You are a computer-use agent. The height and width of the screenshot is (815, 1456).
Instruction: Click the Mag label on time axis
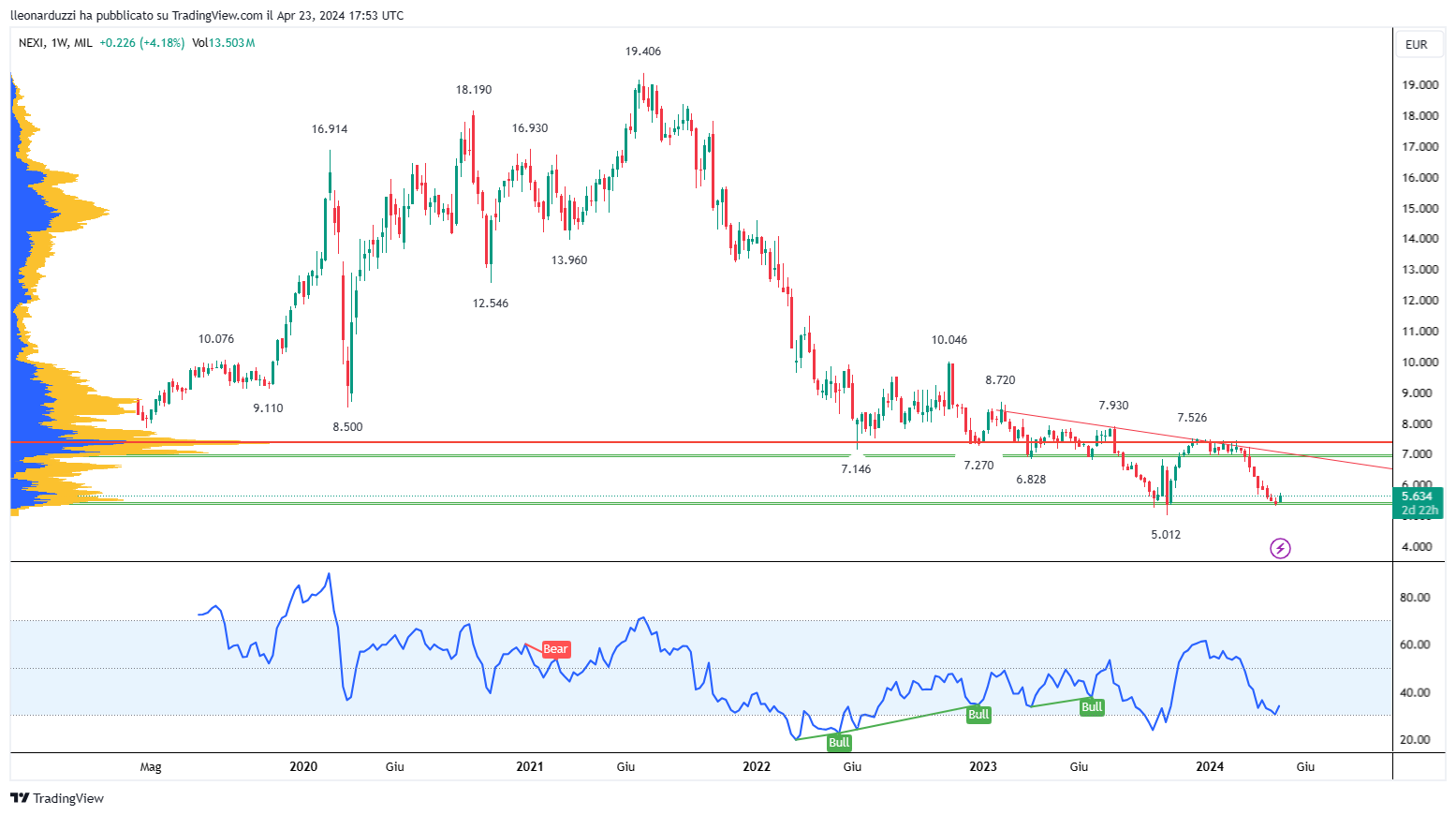(x=151, y=767)
